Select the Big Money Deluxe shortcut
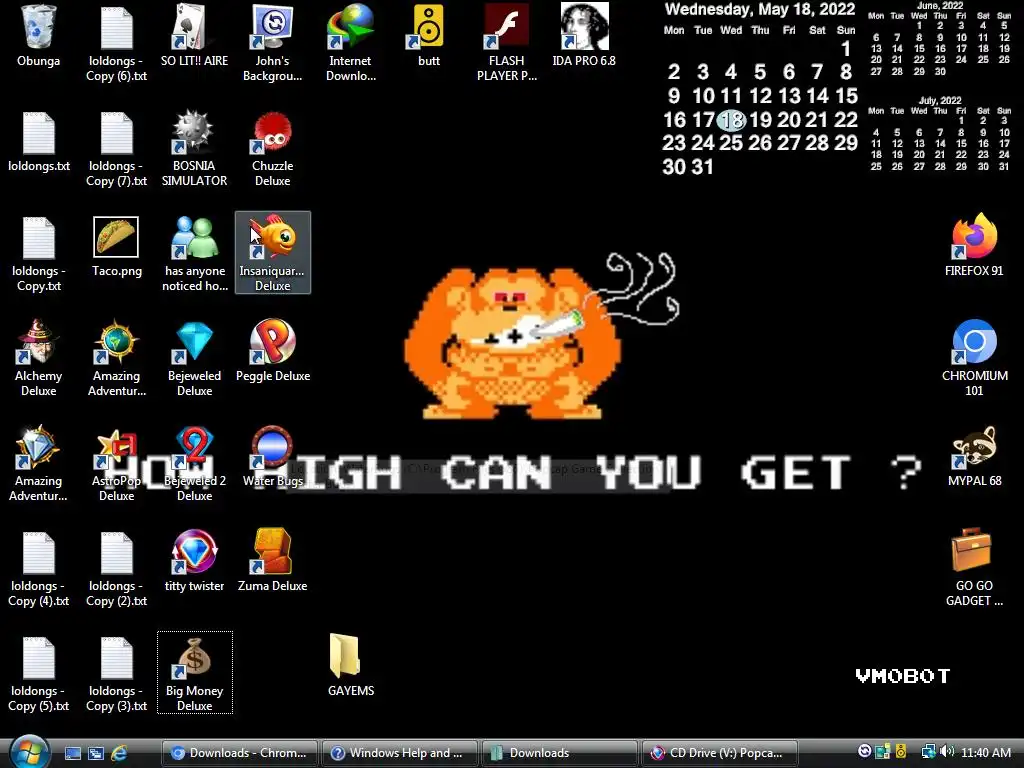This screenshot has width=1024, height=768. point(195,673)
